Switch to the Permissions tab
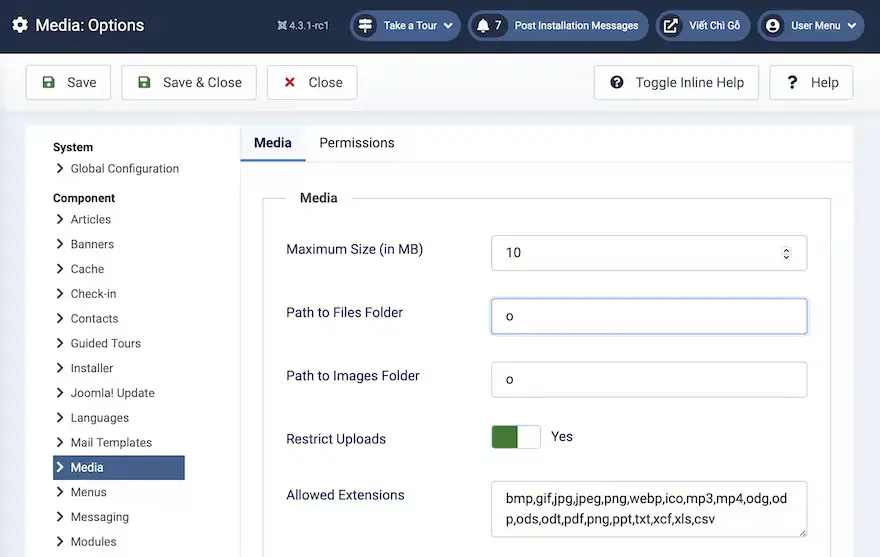The width and height of the screenshot is (880, 557). coord(357,143)
